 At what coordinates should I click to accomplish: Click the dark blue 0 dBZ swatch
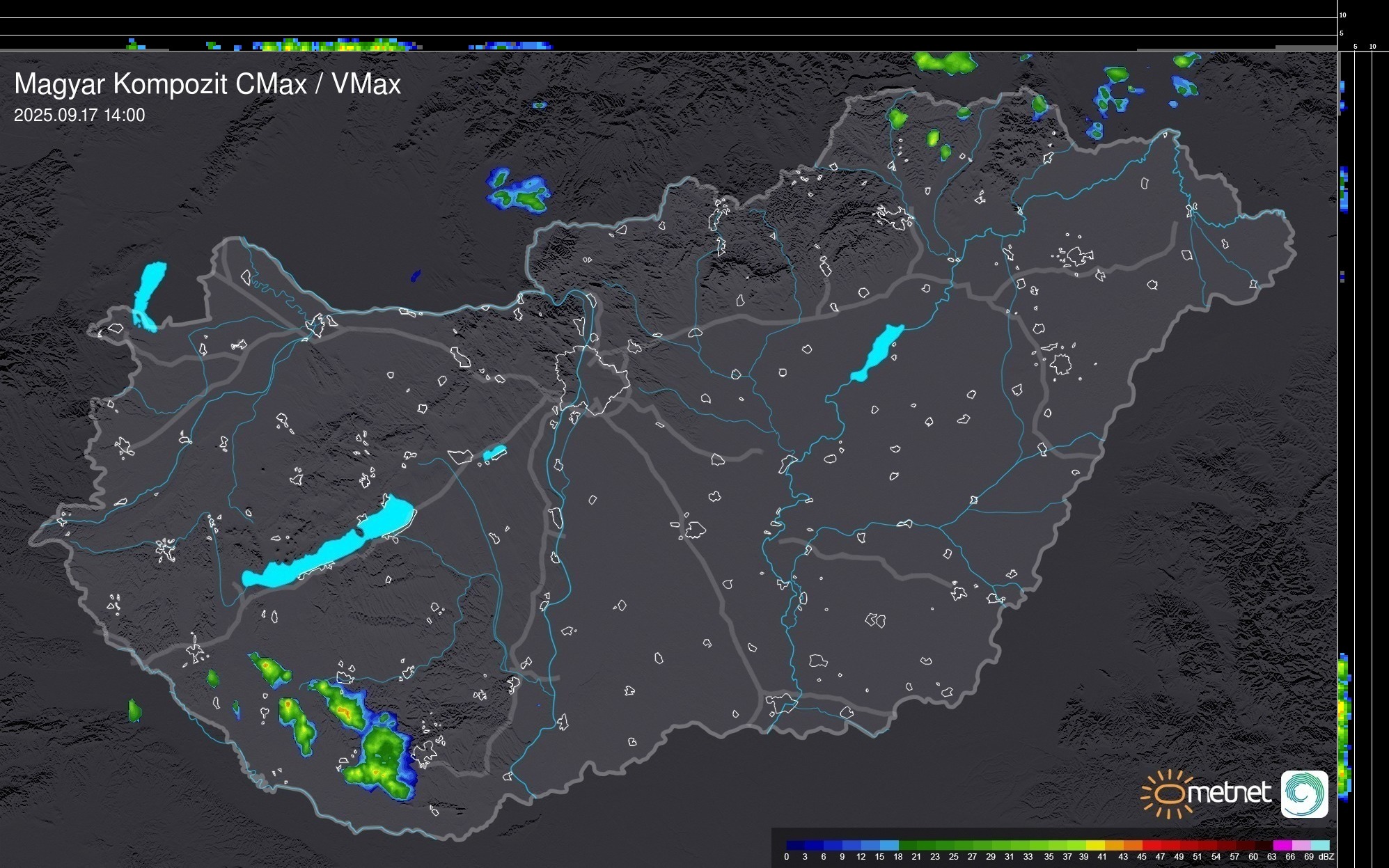pos(795,845)
